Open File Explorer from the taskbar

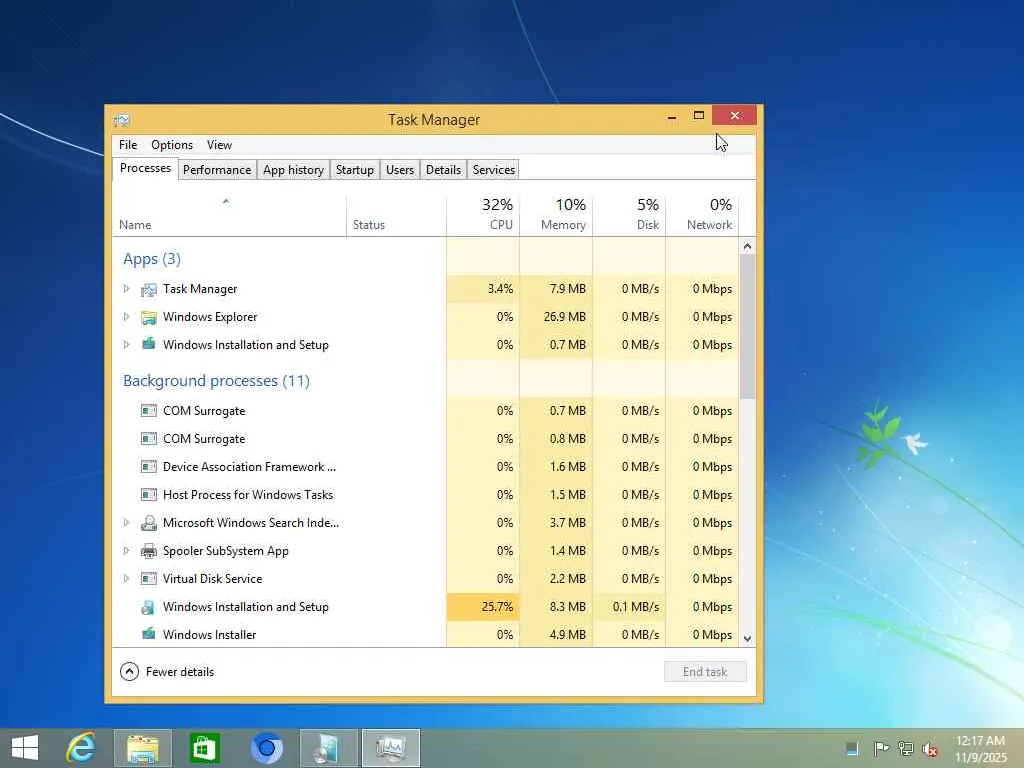(143, 748)
